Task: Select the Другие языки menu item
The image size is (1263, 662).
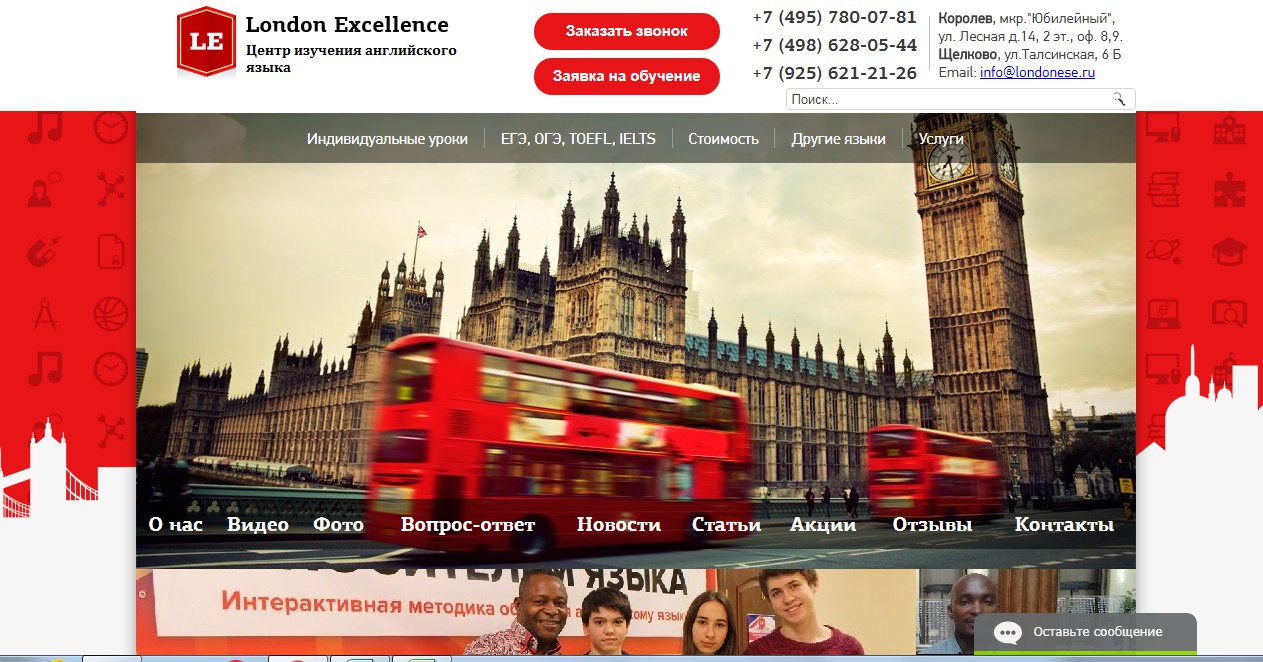Action: (838, 139)
